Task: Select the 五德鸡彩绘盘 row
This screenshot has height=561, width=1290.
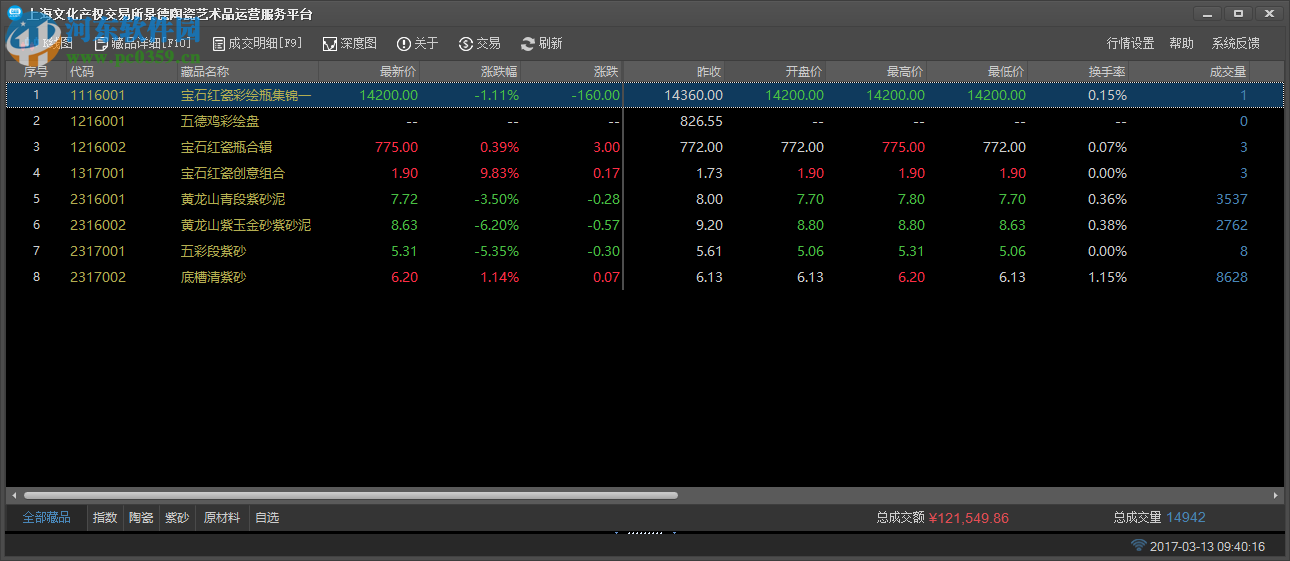Action: (x=644, y=121)
